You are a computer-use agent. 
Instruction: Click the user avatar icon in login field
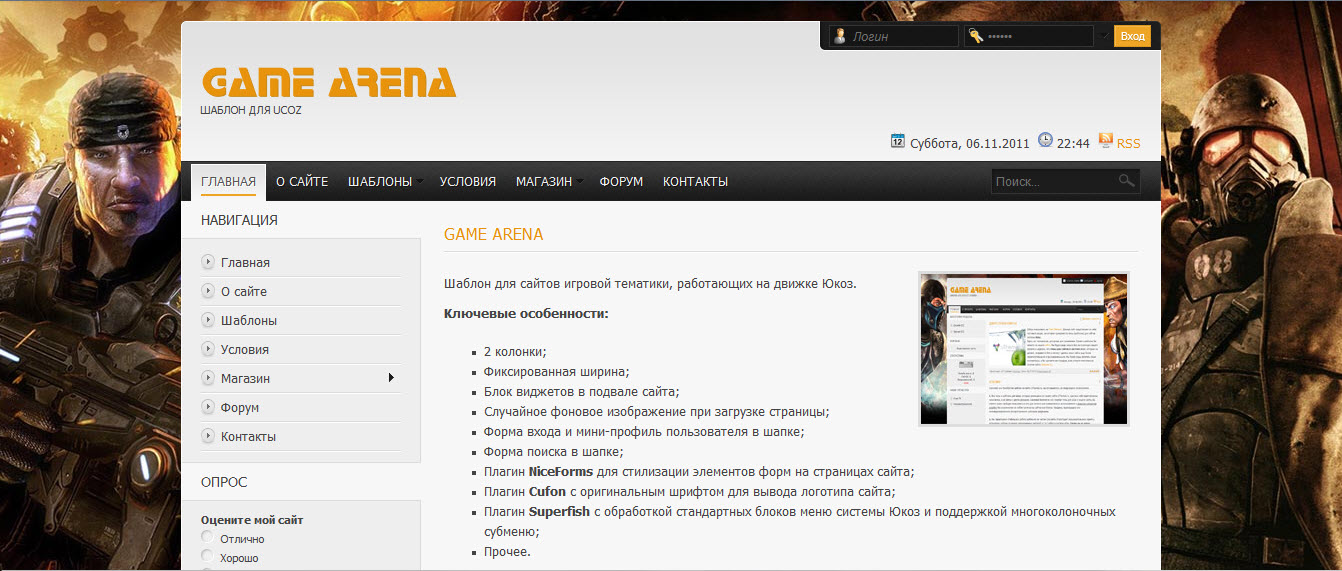[x=840, y=36]
